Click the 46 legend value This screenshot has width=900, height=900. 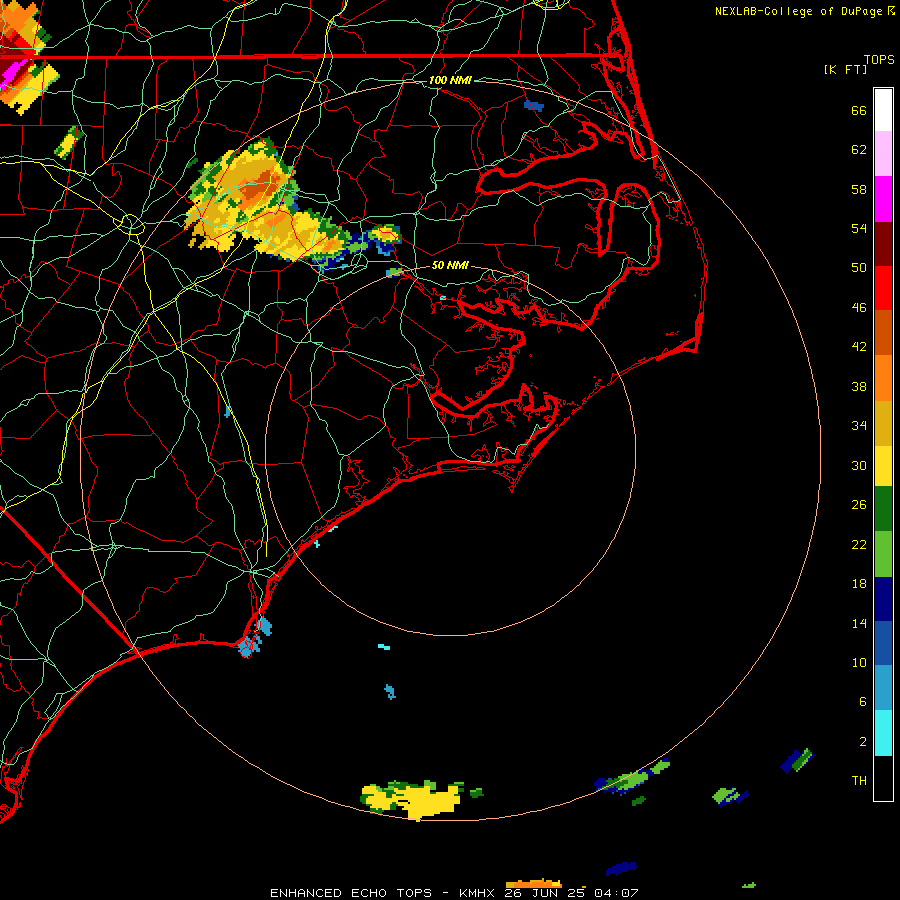(x=859, y=308)
